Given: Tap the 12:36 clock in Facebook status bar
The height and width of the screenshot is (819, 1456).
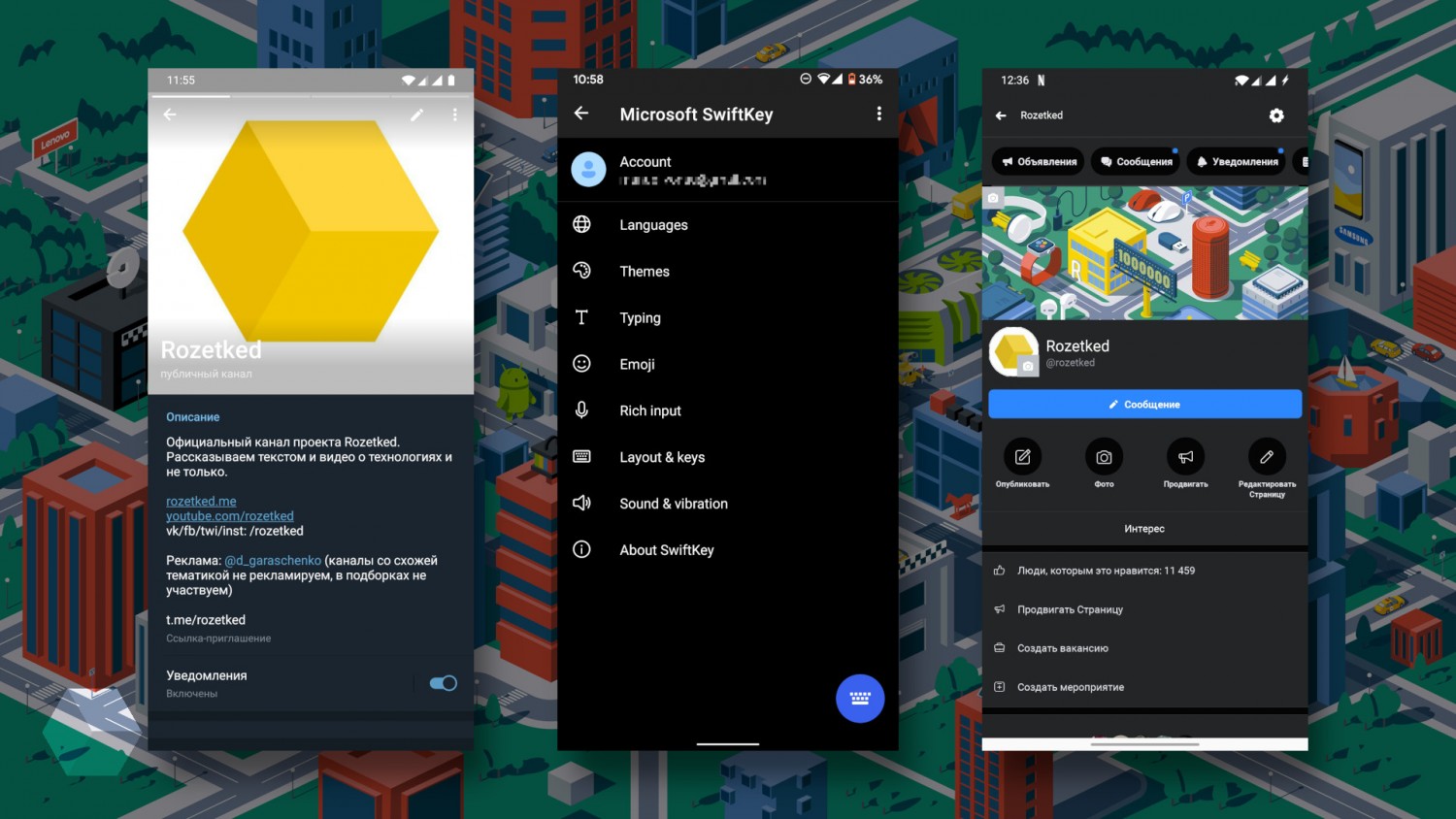Looking at the screenshot, I should point(1014,81).
